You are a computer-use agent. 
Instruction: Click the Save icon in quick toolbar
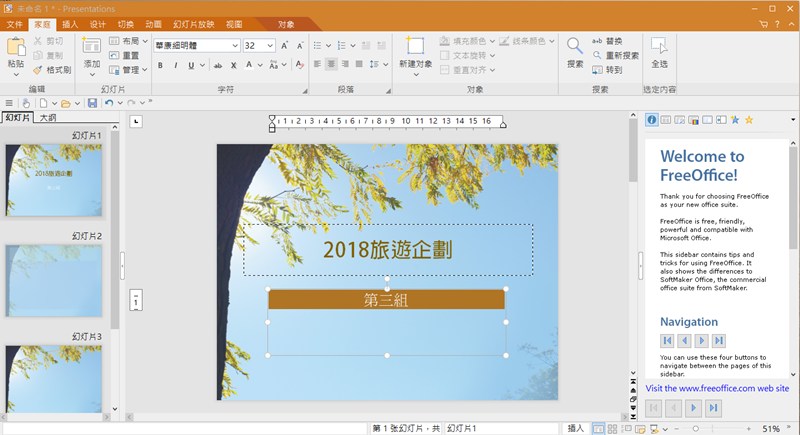point(92,103)
